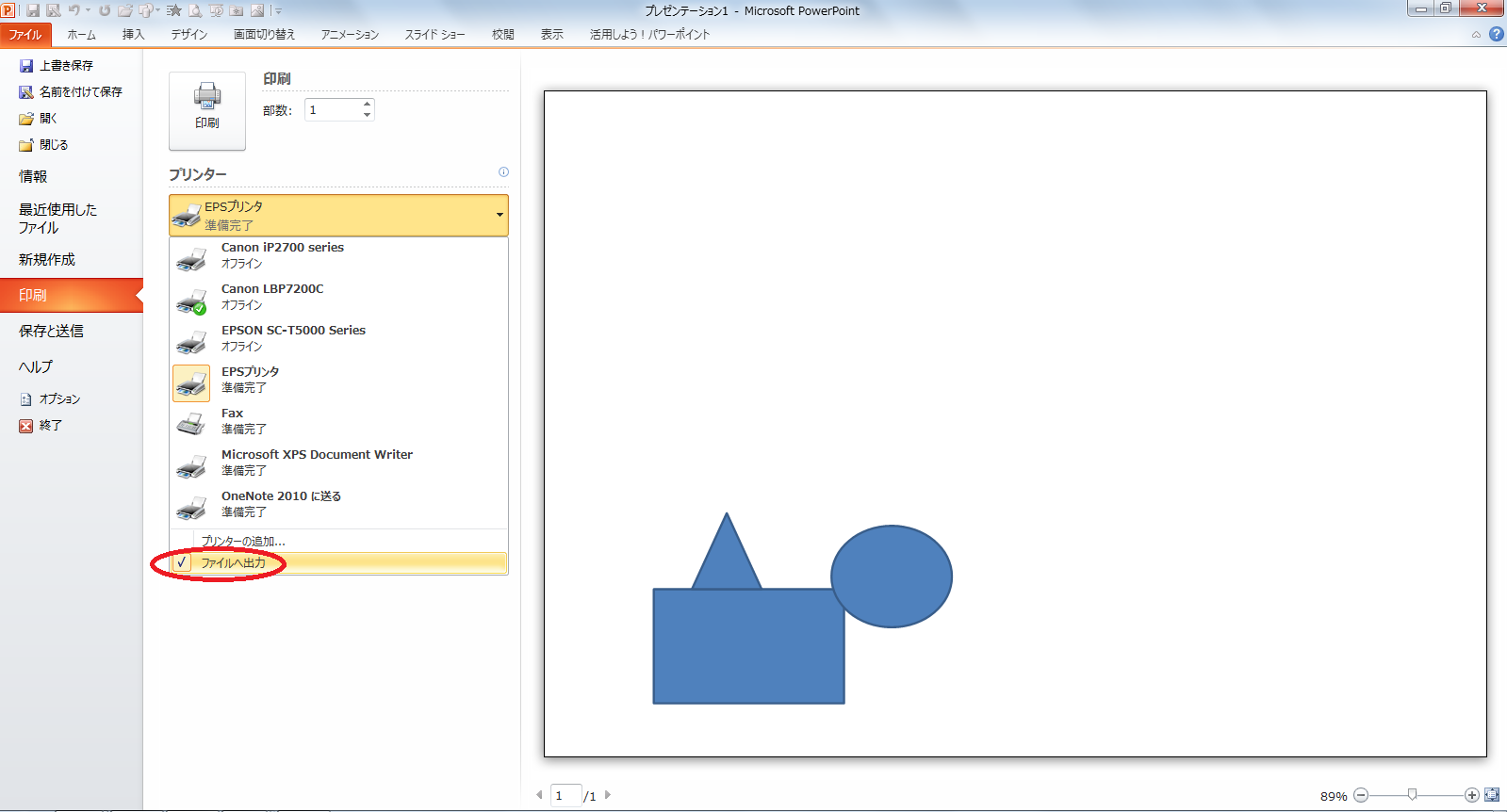
Task: Click the 部数 copies number field
Action: click(333, 110)
